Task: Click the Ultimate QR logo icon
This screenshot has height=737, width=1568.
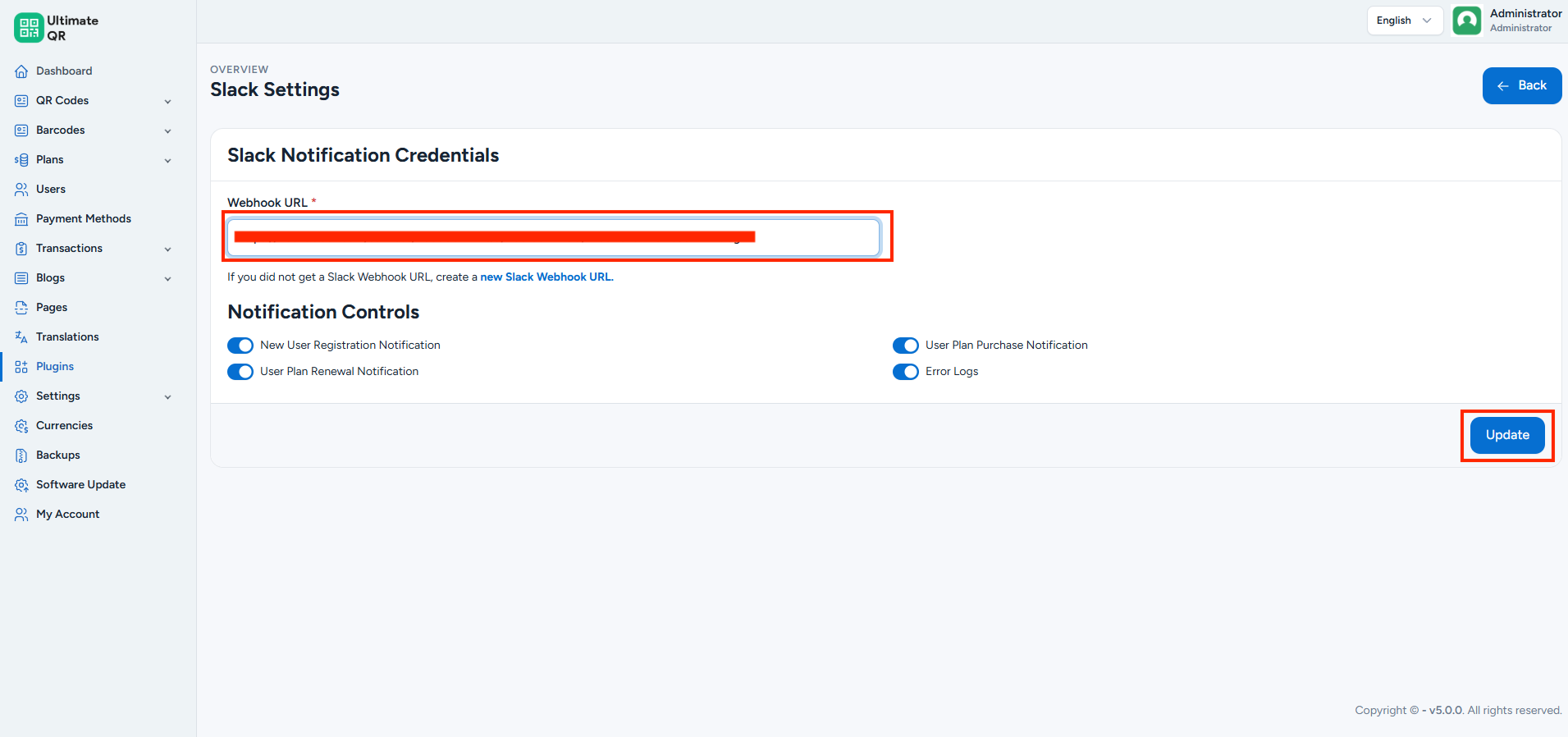Action: click(29, 28)
